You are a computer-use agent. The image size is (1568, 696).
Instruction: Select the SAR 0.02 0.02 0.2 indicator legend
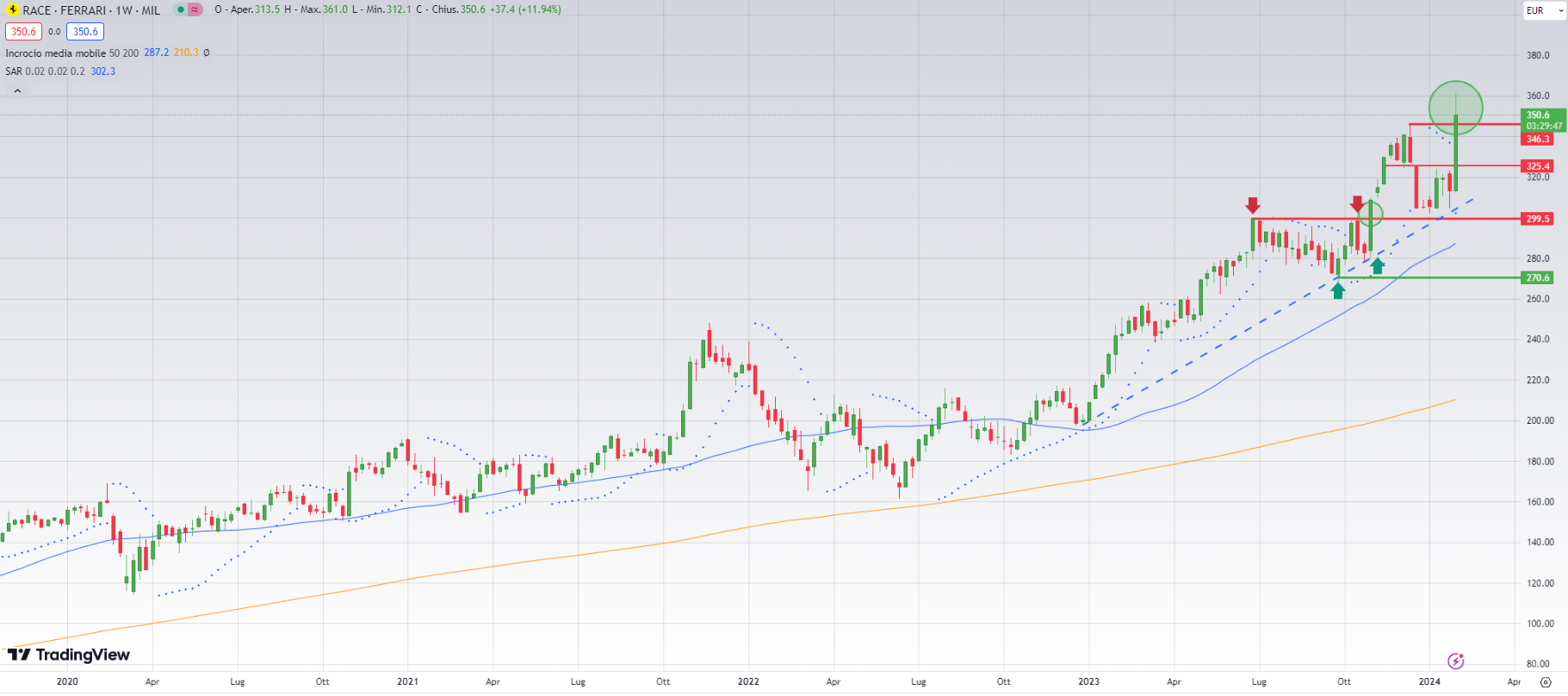(45, 71)
